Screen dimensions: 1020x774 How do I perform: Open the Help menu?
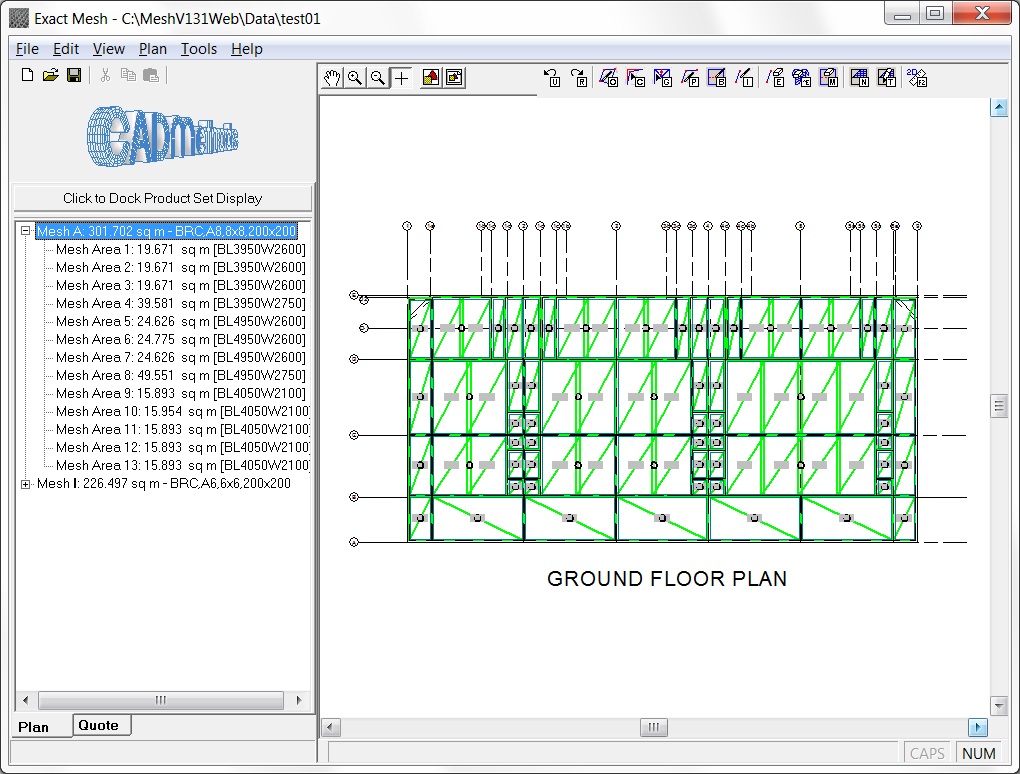pos(247,49)
